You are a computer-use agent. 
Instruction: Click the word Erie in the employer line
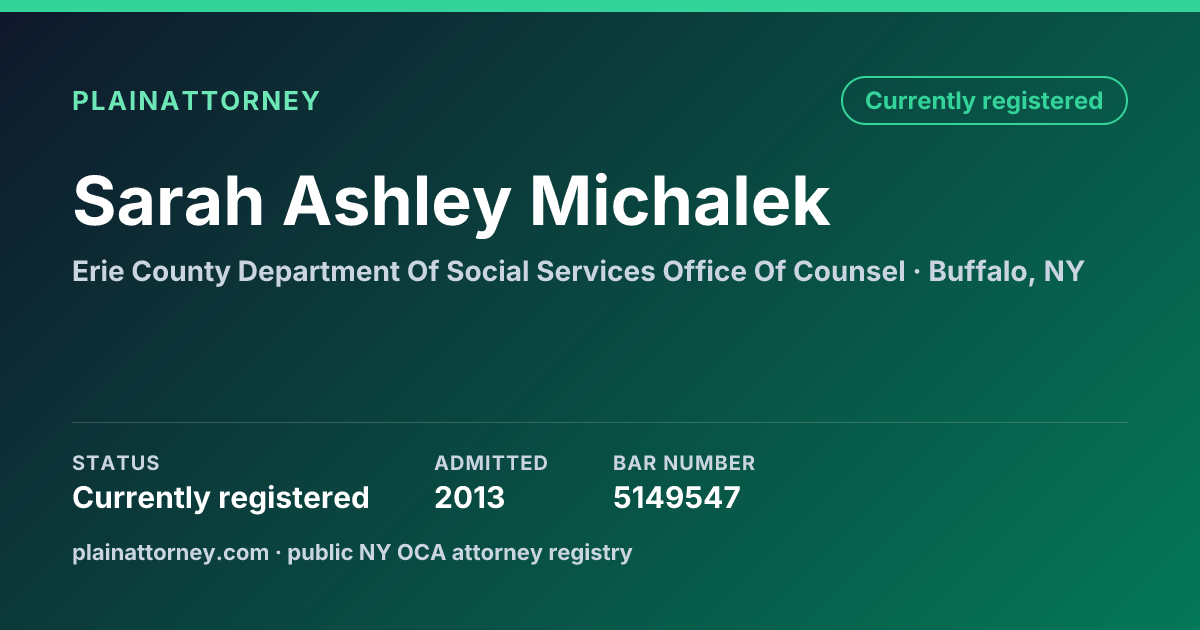tap(97, 271)
